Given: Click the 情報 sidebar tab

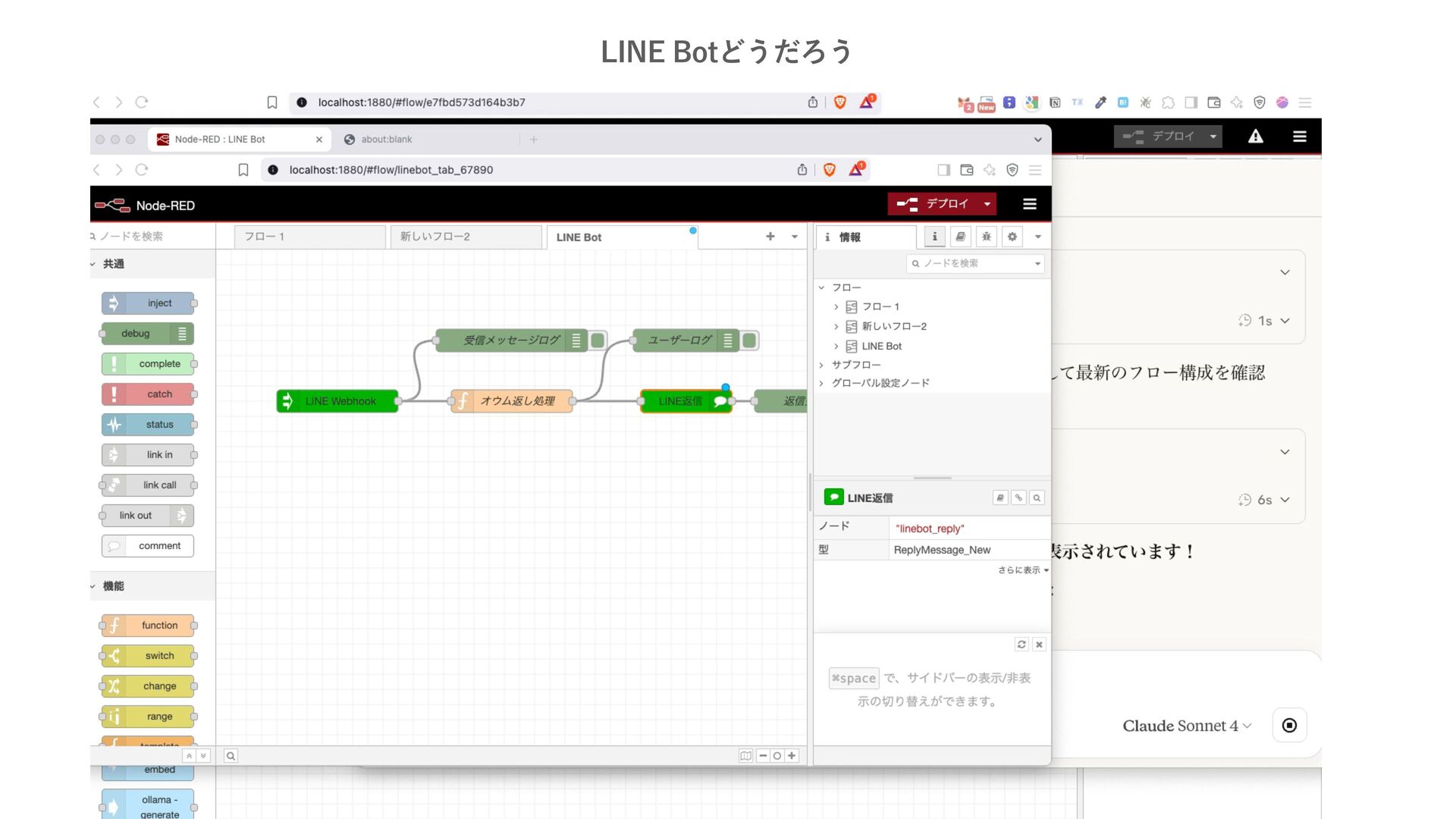Looking at the screenshot, I should pyautogui.click(x=866, y=237).
